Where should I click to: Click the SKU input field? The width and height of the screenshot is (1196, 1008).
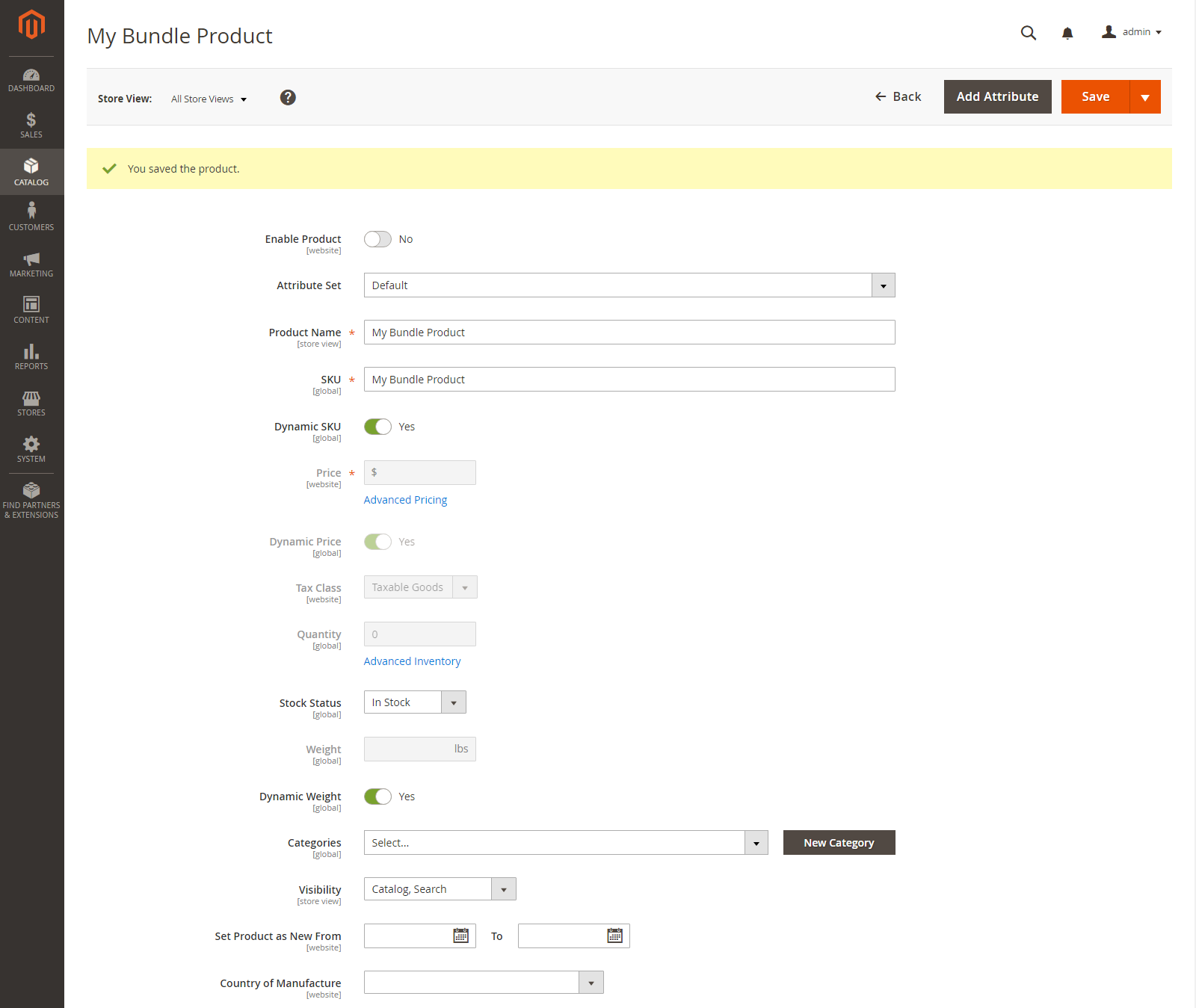(x=629, y=380)
